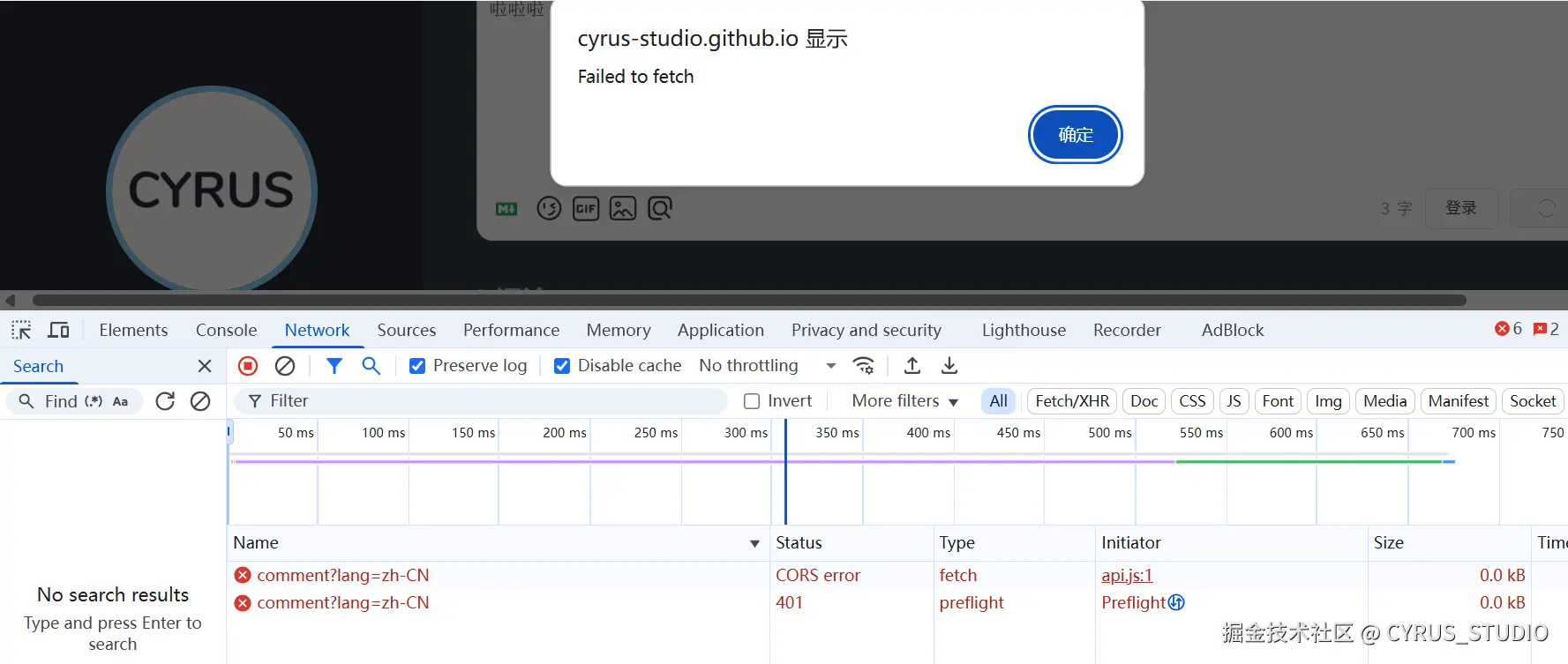The width and height of the screenshot is (1568, 664).
Task: Click the export HAR download icon
Action: pyautogui.click(x=949, y=365)
